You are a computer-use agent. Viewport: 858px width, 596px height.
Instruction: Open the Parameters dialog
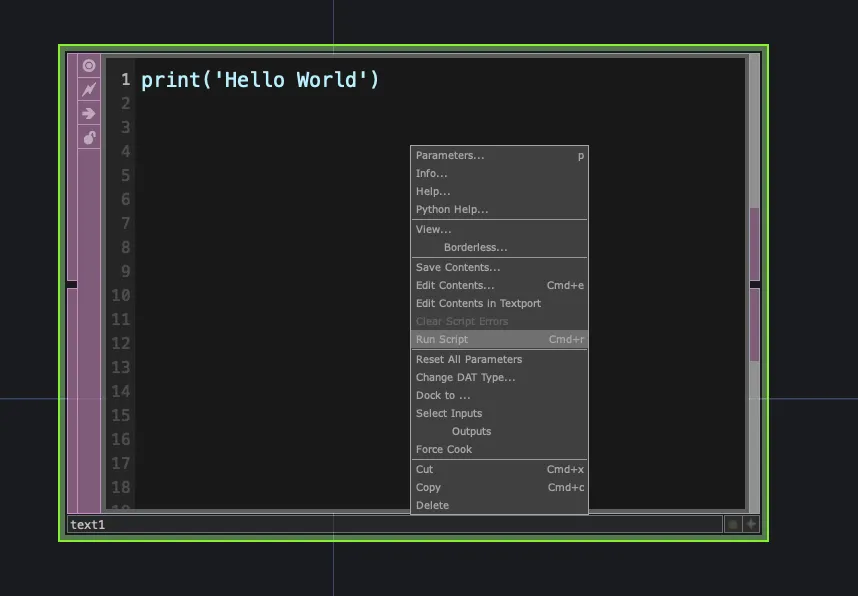(x=449, y=155)
